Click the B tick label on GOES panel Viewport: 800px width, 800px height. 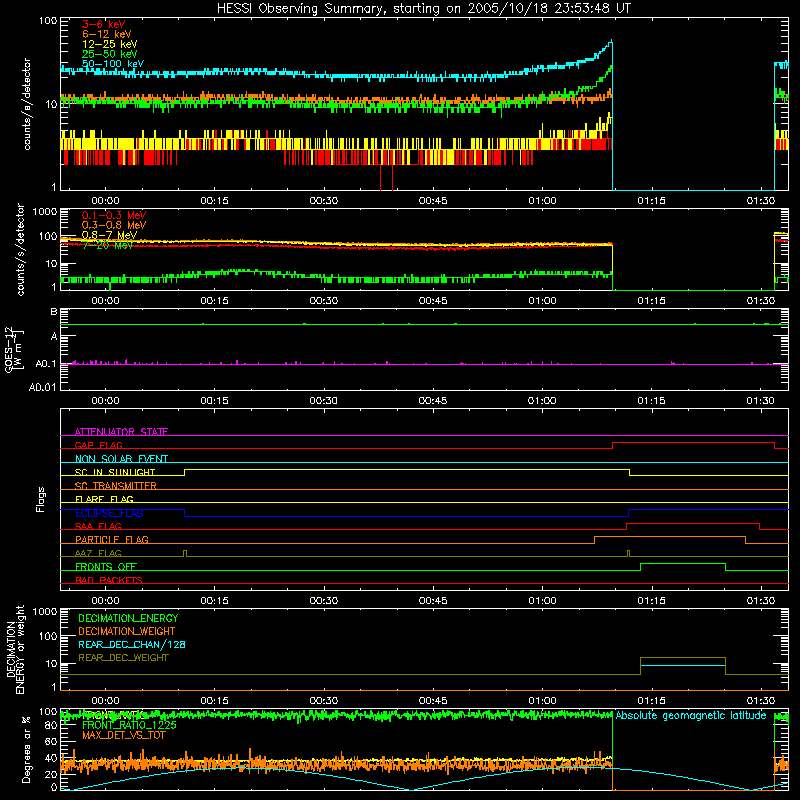[x=54, y=312]
